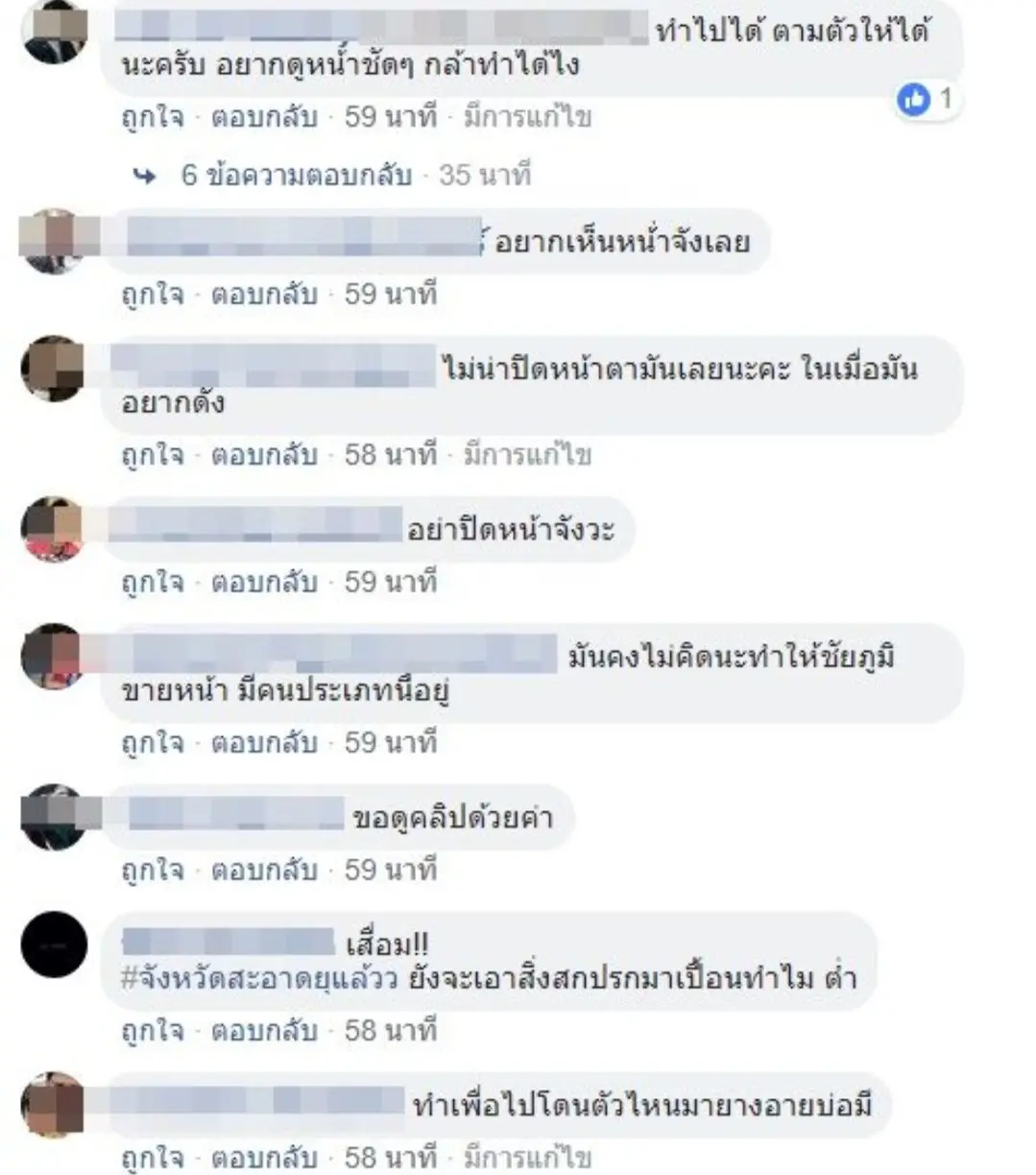View edit history on 'ไม่น่าปิดหน้าตา' comment

[527, 454]
